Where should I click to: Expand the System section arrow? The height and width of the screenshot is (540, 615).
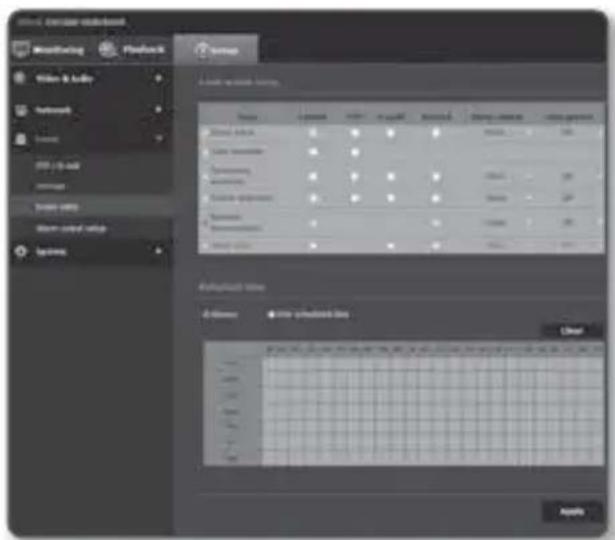click(158, 251)
